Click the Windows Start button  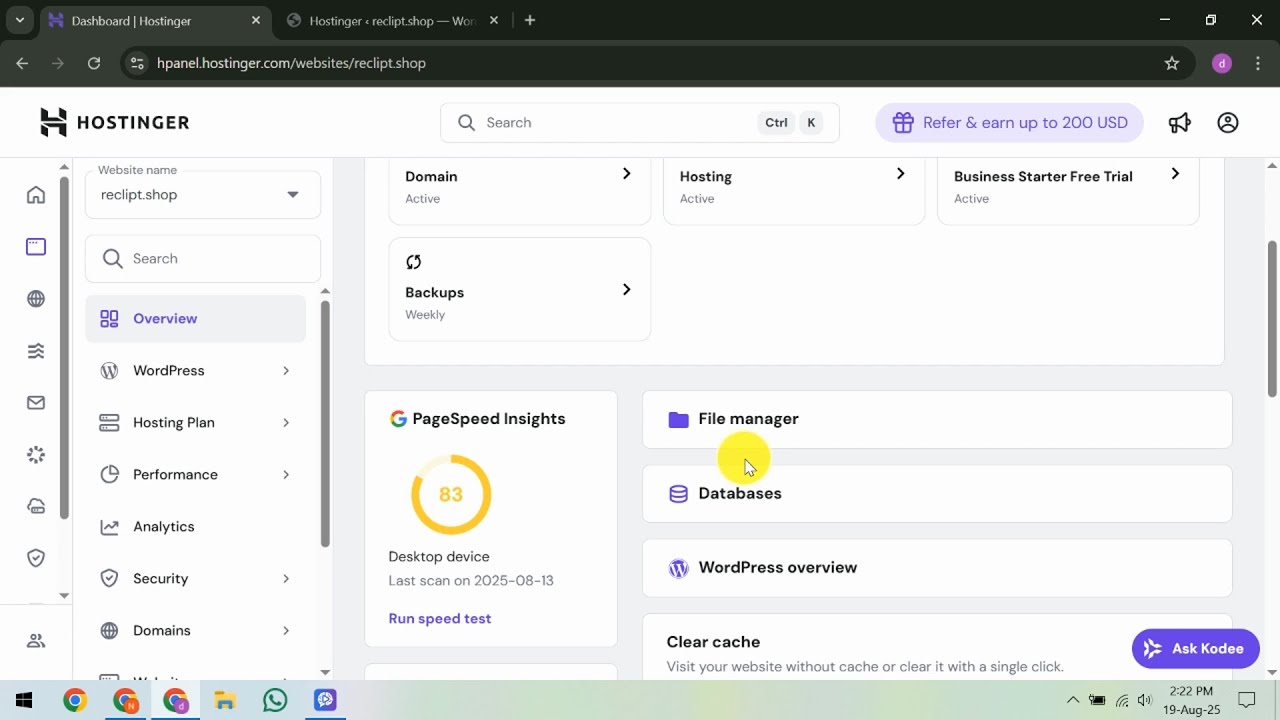(x=24, y=700)
